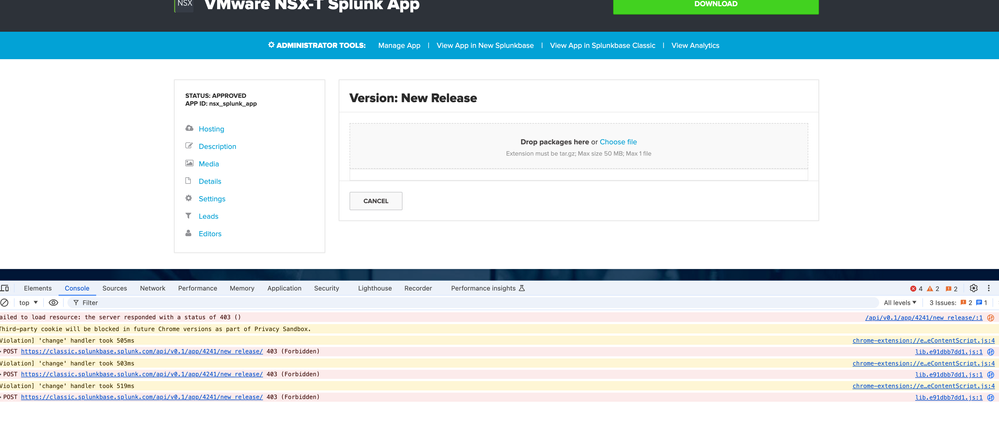The image size is (999, 430).
Task: Click the Hosting cloud icon in sidebar
Action: pyautogui.click(x=189, y=128)
